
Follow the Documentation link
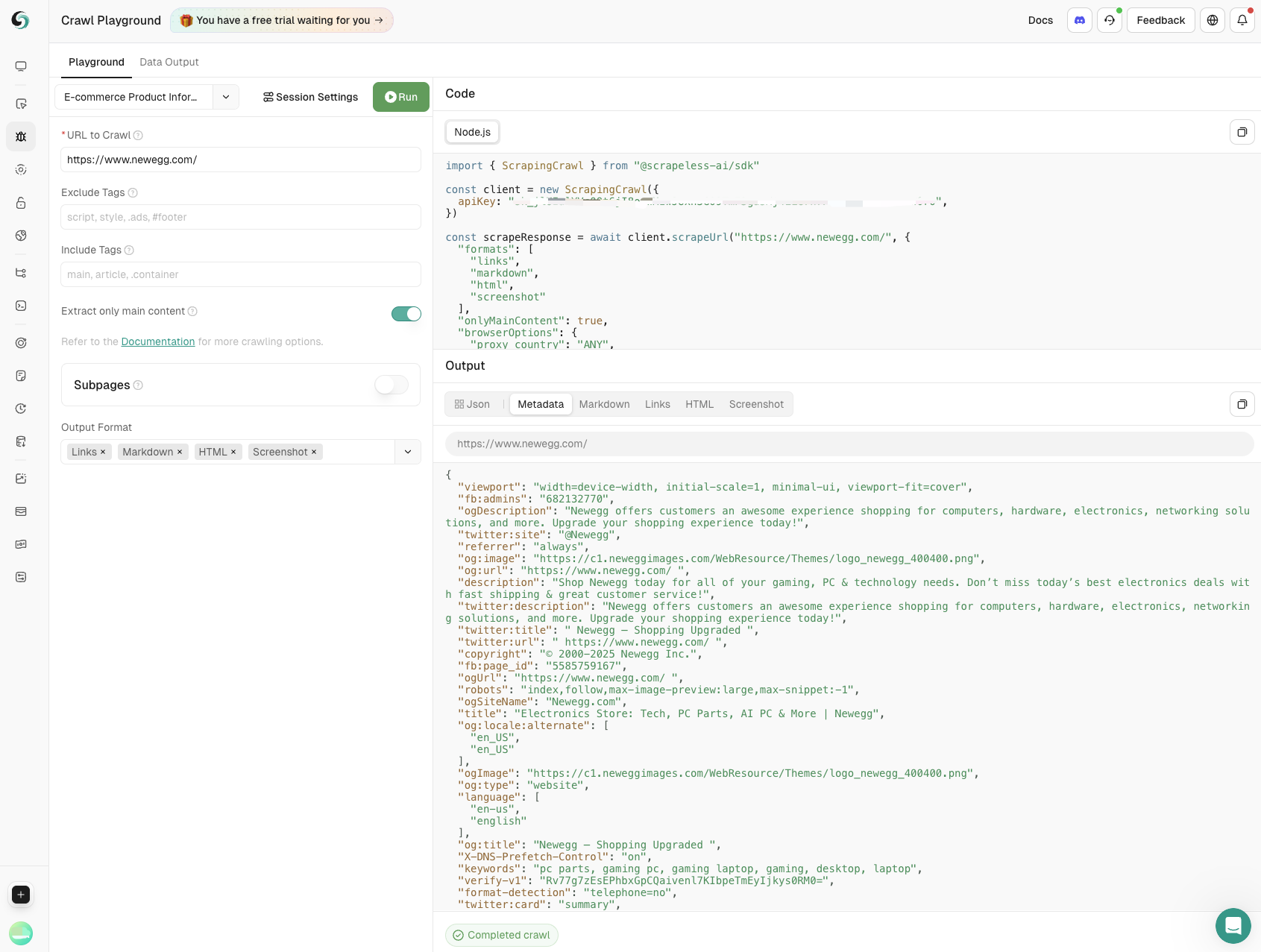pos(158,341)
